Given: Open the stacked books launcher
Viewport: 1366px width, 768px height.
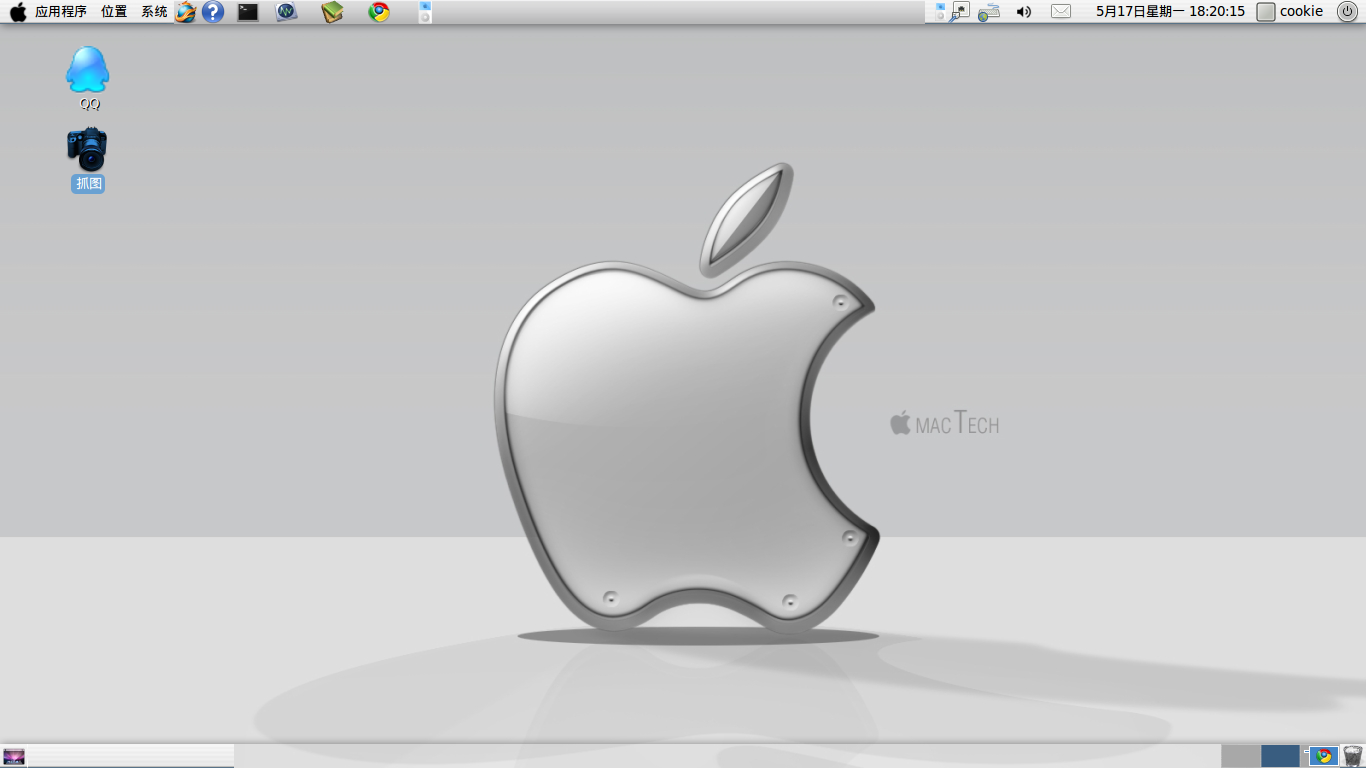Looking at the screenshot, I should (x=333, y=12).
